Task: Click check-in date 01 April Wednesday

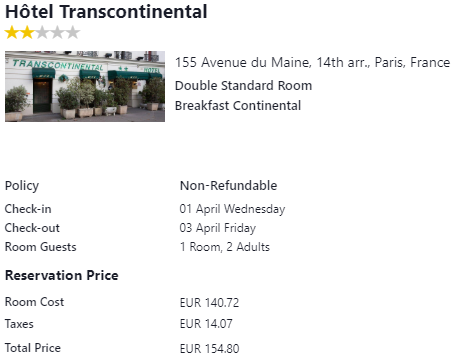Action: [232, 209]
